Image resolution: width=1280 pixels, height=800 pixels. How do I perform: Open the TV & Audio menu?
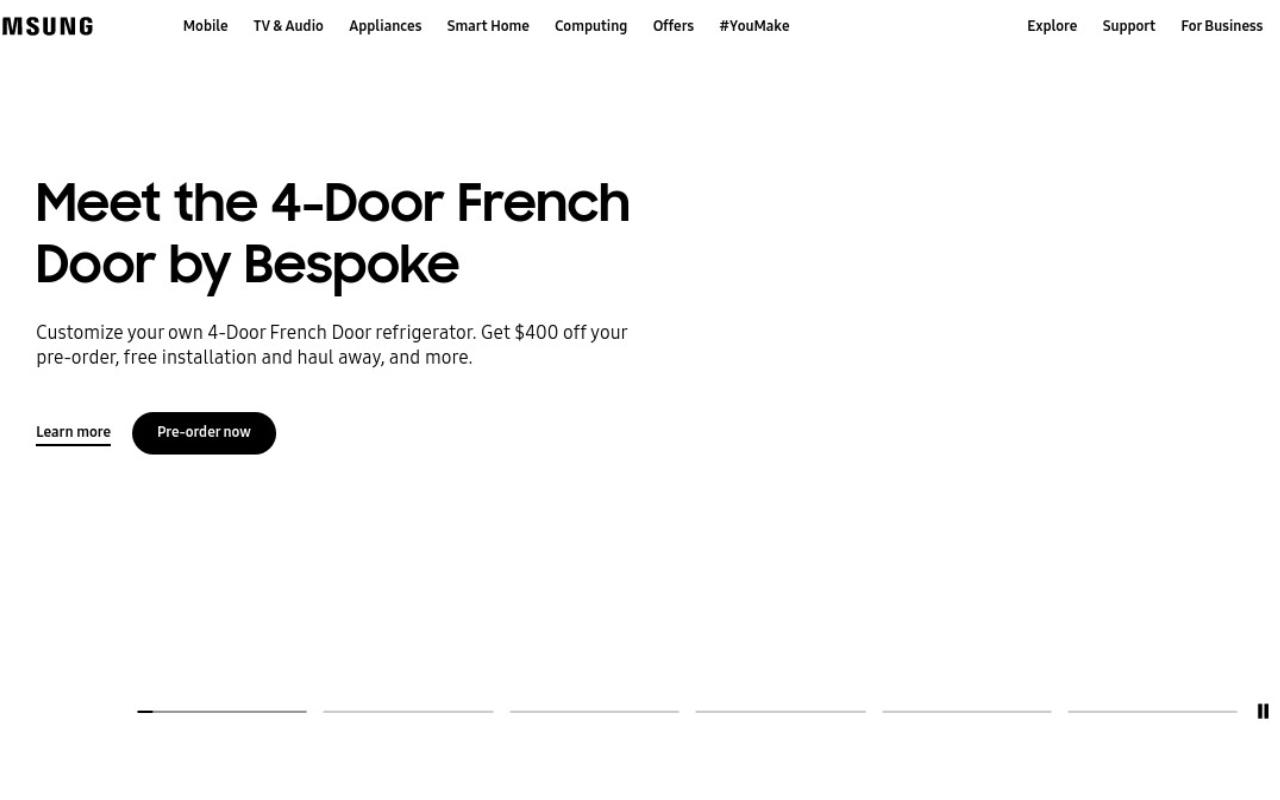(288, 26)
